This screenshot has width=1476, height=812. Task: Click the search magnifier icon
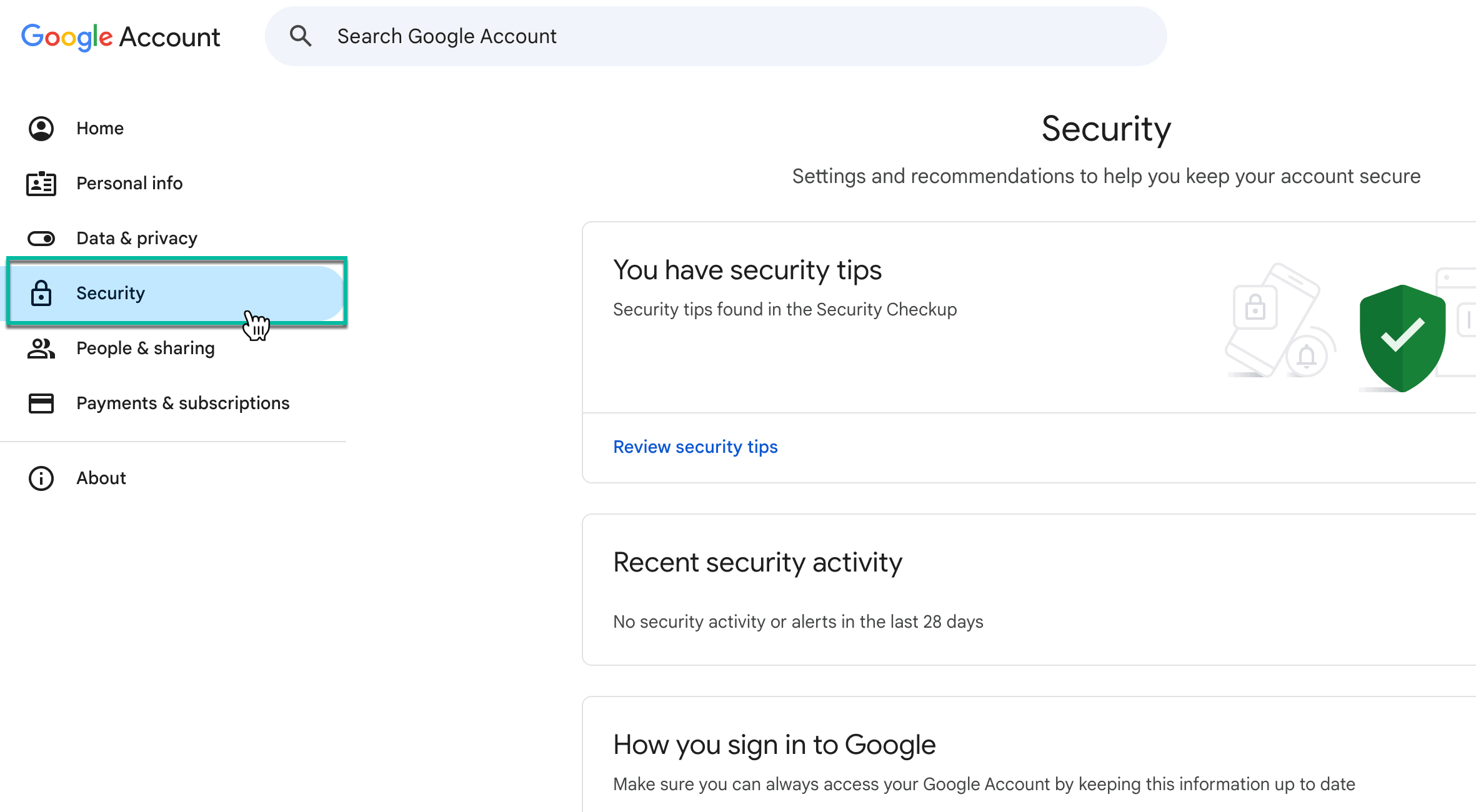coord(301,36)
